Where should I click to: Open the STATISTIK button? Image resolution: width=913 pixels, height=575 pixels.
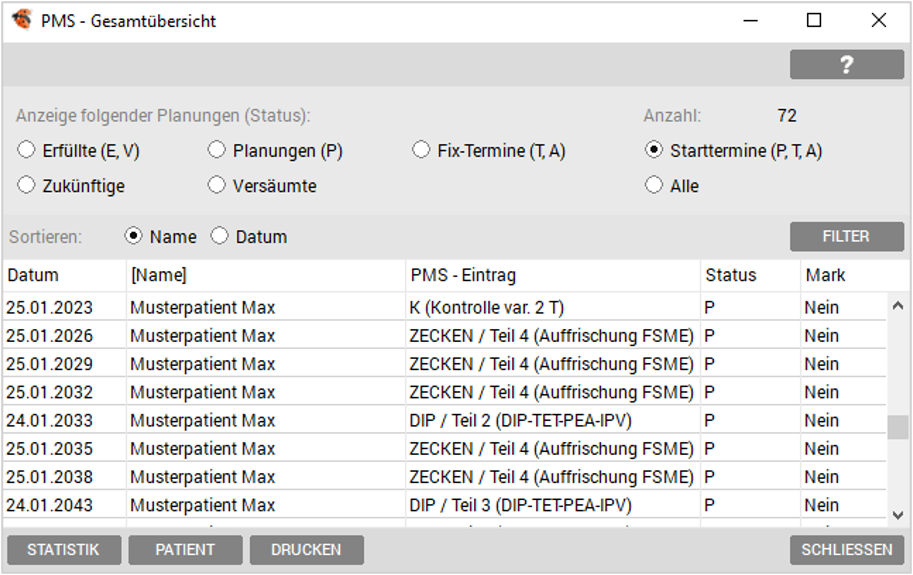click(64, 550)
